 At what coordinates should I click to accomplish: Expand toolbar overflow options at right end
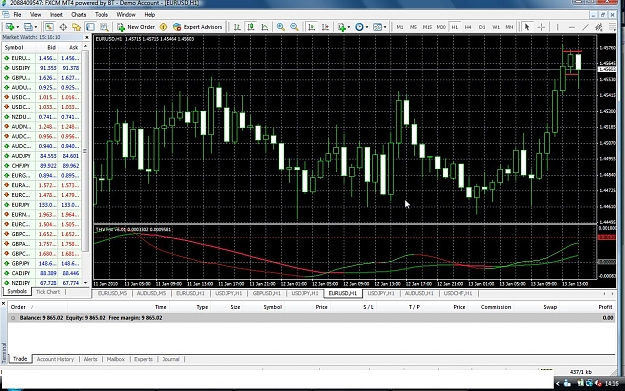613,27
